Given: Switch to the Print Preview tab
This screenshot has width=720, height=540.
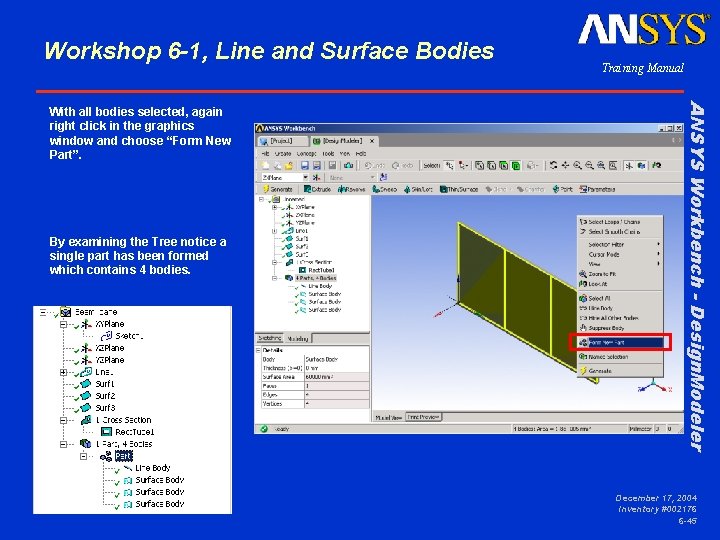Looking at the screenshot, I should tap(423, 417).
